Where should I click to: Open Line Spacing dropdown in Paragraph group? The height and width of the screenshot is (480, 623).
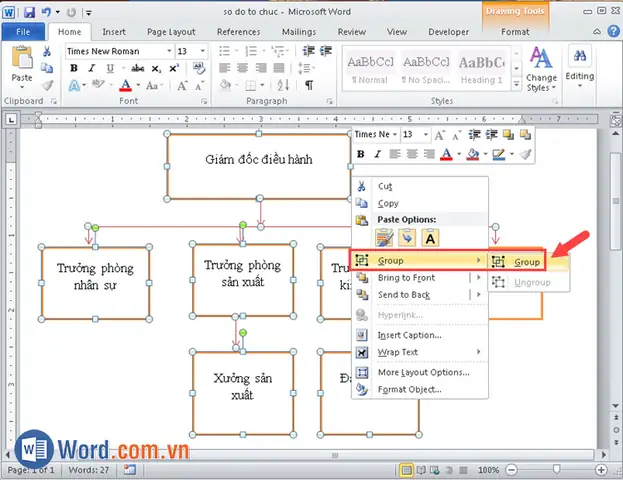[305, 68]
